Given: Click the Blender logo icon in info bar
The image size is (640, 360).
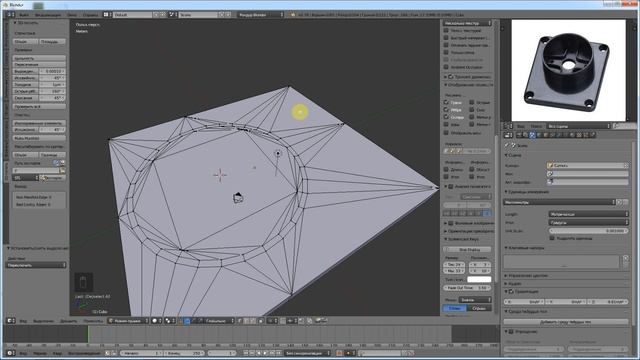Looking at the screenshot, I should click(x=293, y=14).
